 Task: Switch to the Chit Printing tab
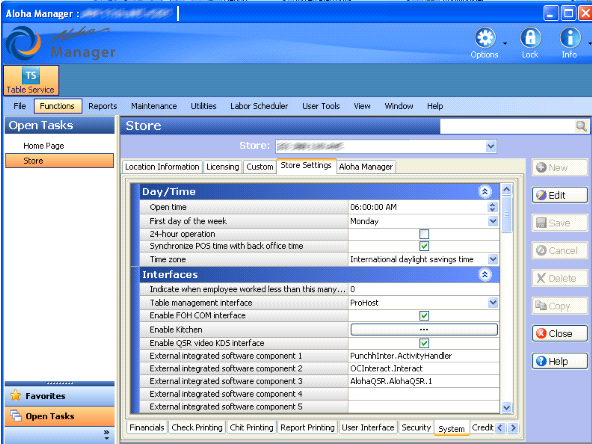pos(251,427)
